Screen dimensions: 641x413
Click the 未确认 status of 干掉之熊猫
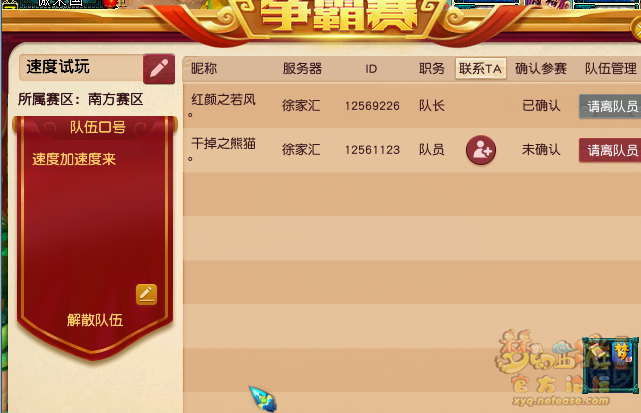(x=541, y=150)
